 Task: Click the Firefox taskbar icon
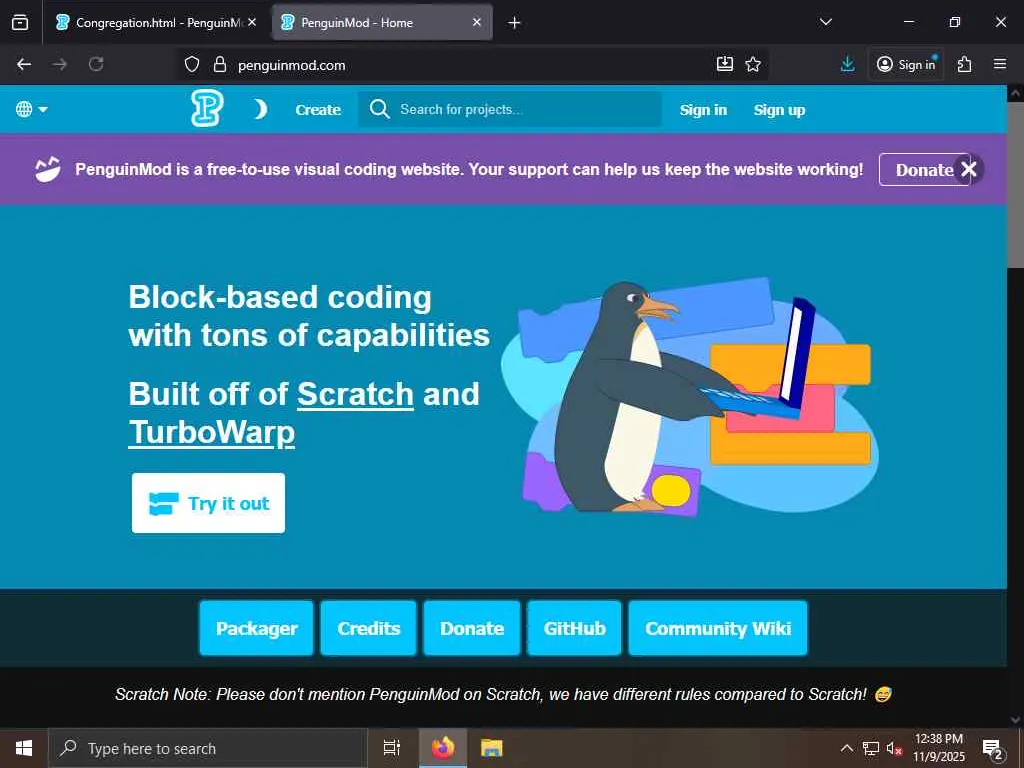443,748
